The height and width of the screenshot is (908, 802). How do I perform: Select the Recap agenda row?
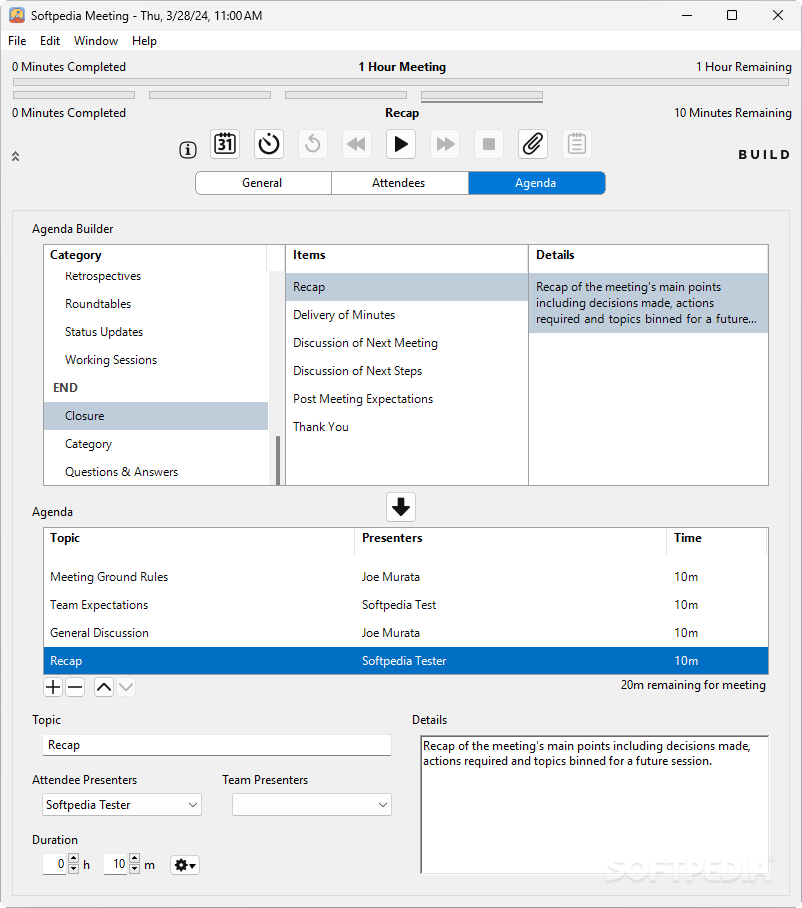(x=406, y=661)
